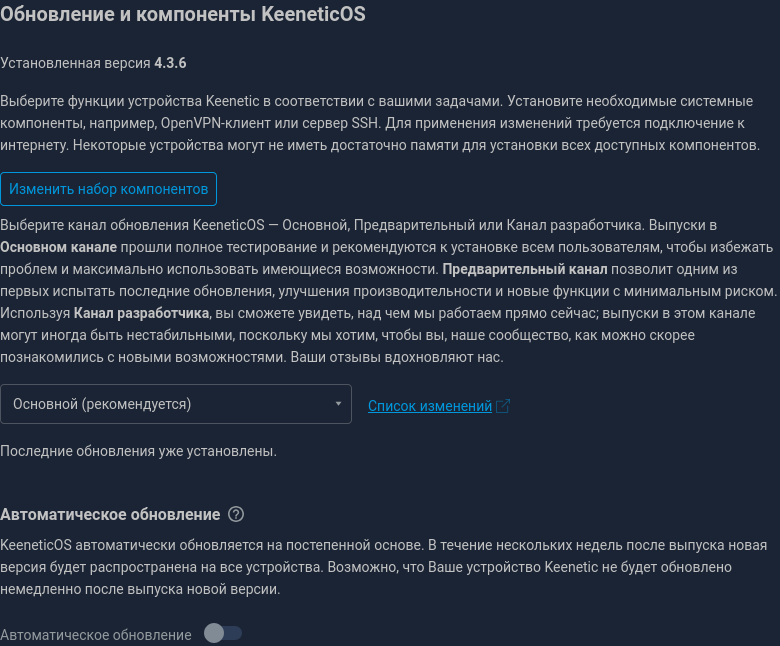Click the paragraph starting with KeeneticOS автоматически обновляется
Screen dimensions: 780x646
[x=384, y=567]
